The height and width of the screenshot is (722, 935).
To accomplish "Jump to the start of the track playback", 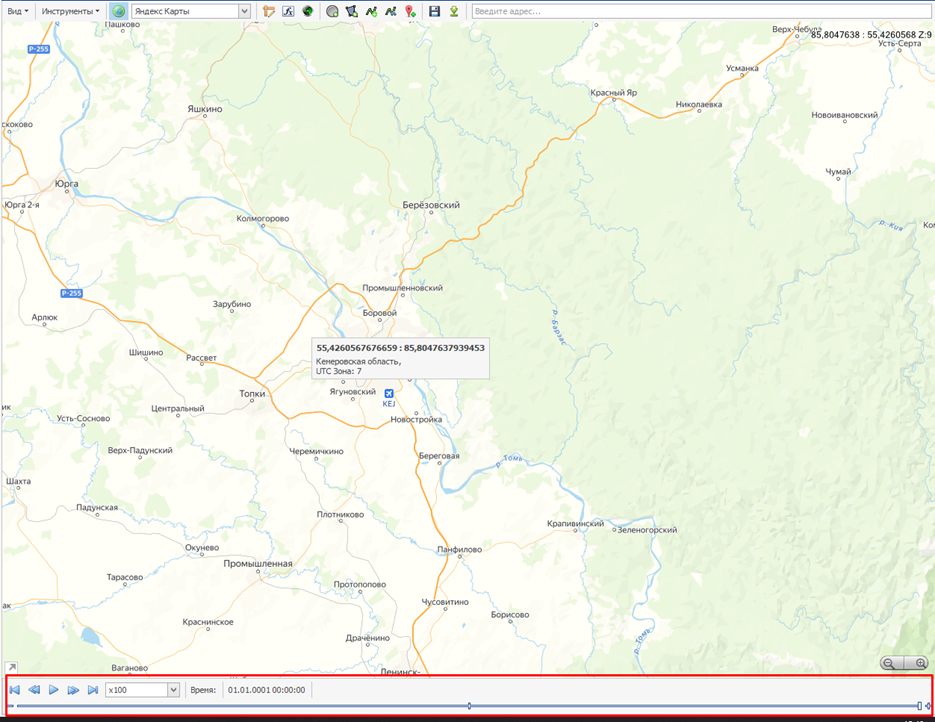I will tap(14, 690).
